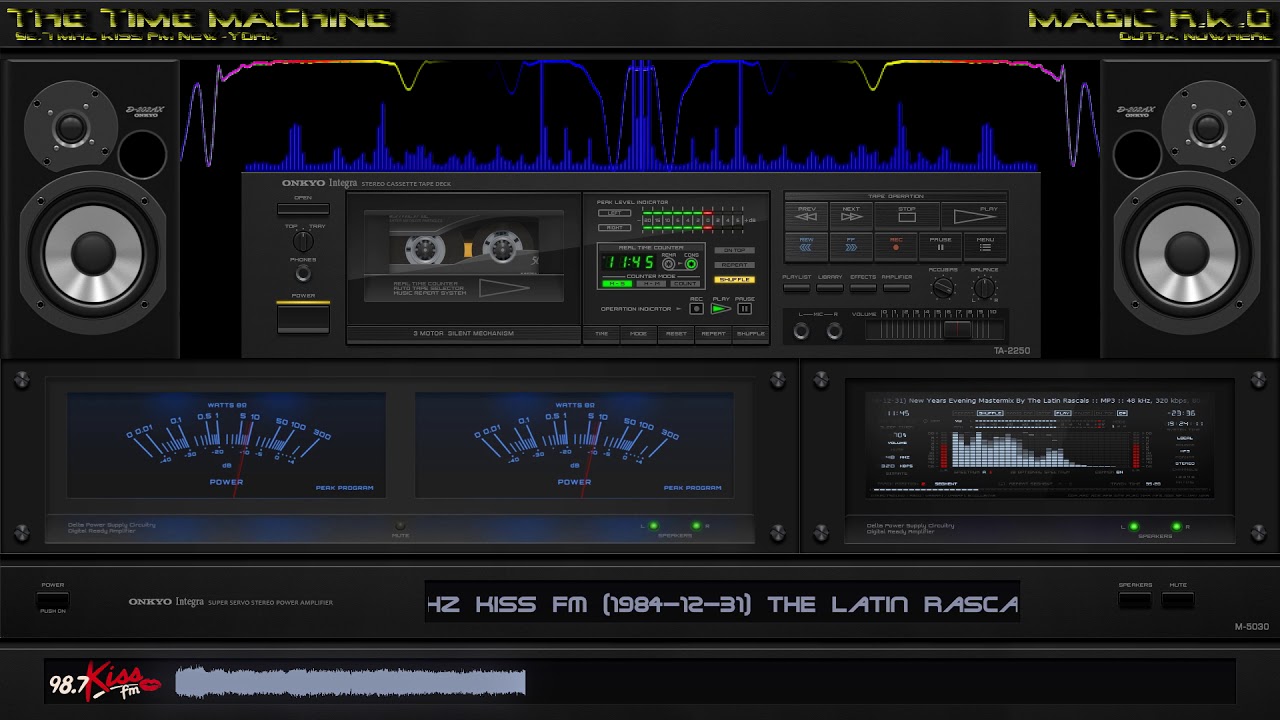
Task: Toggle left speaker L green indicator on amplifier
Action: [x=653, y=525]
